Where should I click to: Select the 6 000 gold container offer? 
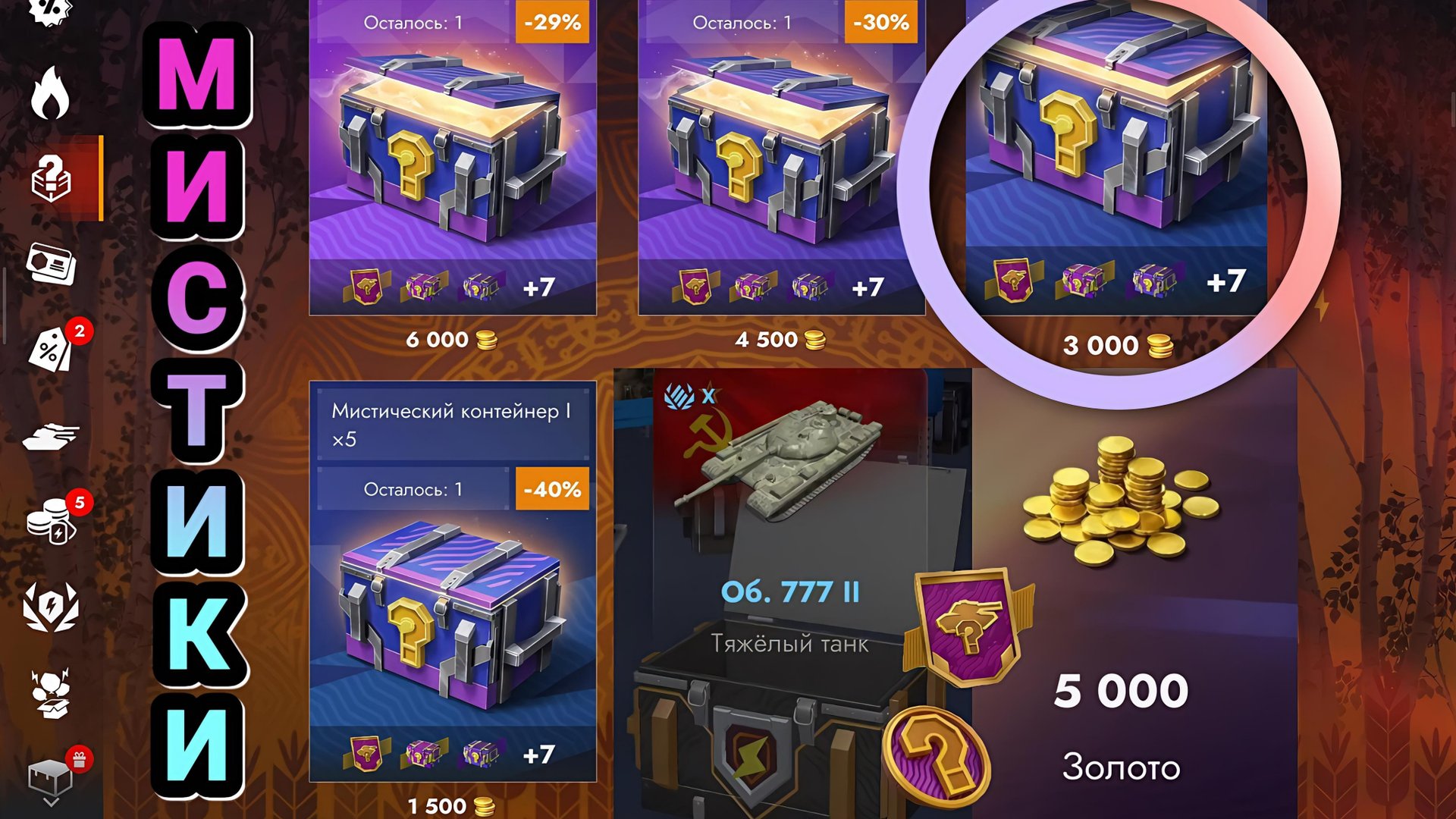tap(453, 157)
